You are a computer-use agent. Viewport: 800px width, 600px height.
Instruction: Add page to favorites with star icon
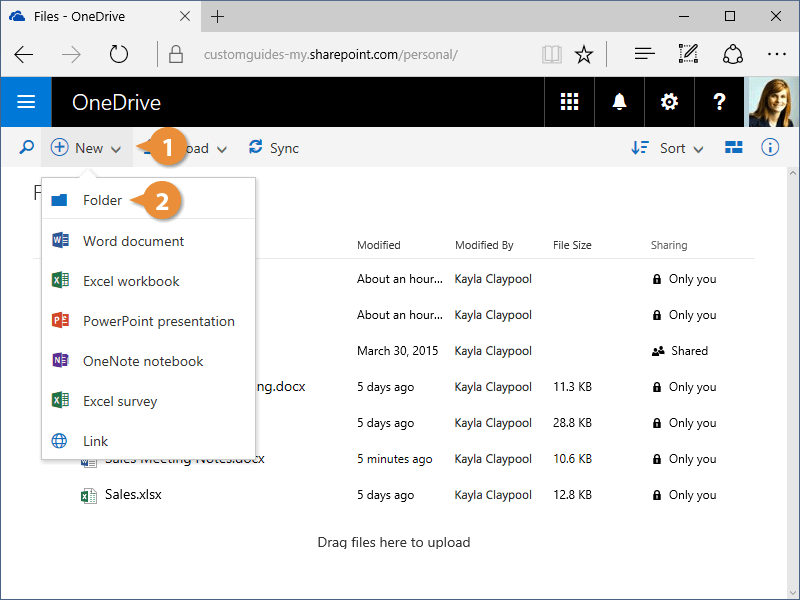coord(584,54)
